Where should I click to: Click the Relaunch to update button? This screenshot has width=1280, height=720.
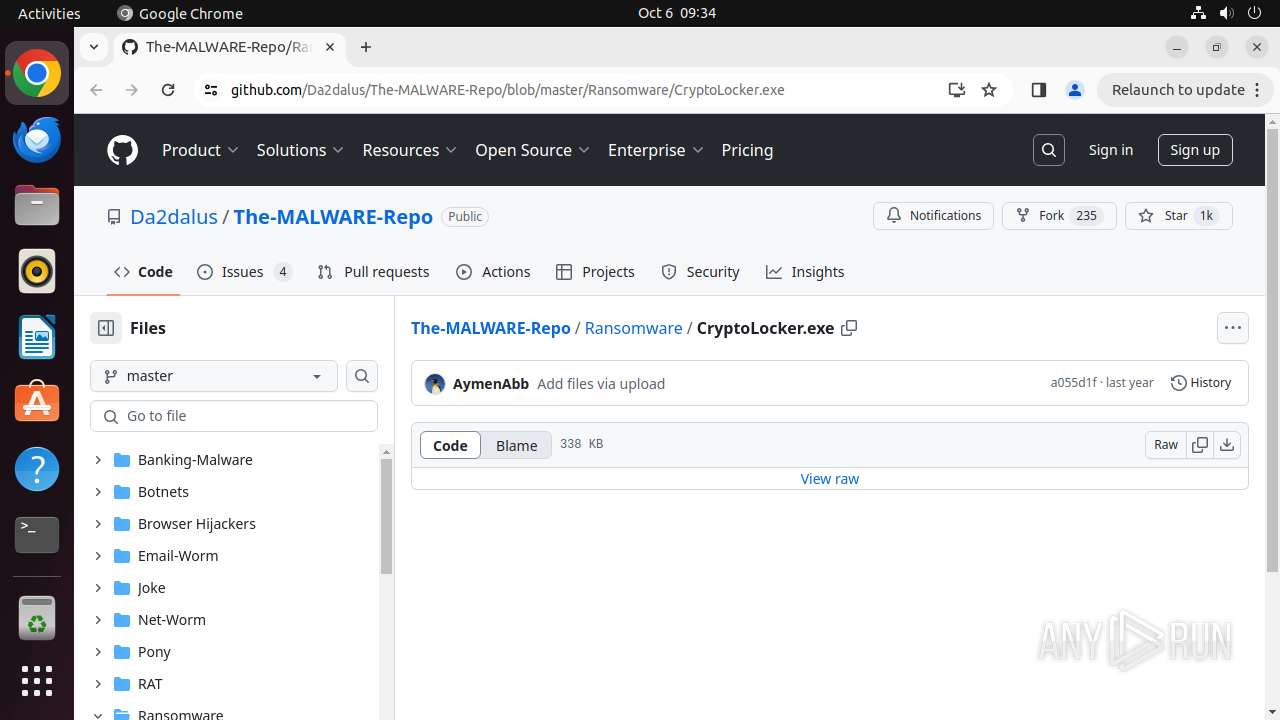tap(1185, 90)
